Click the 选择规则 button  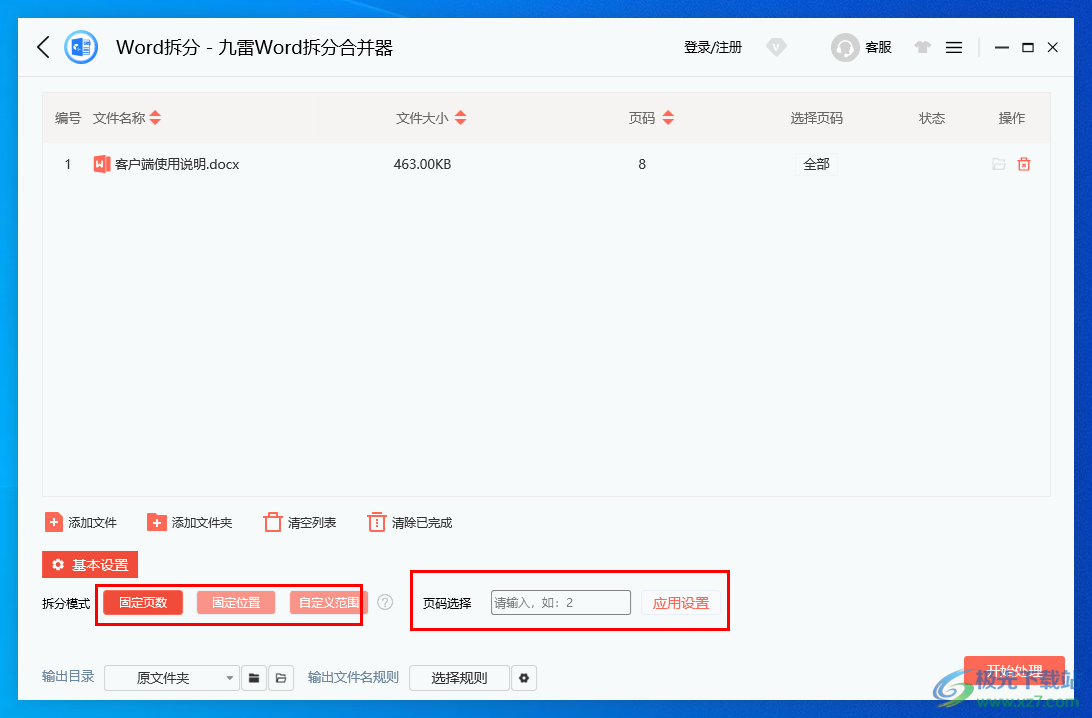pyautogui.click(x=459, y=677)
